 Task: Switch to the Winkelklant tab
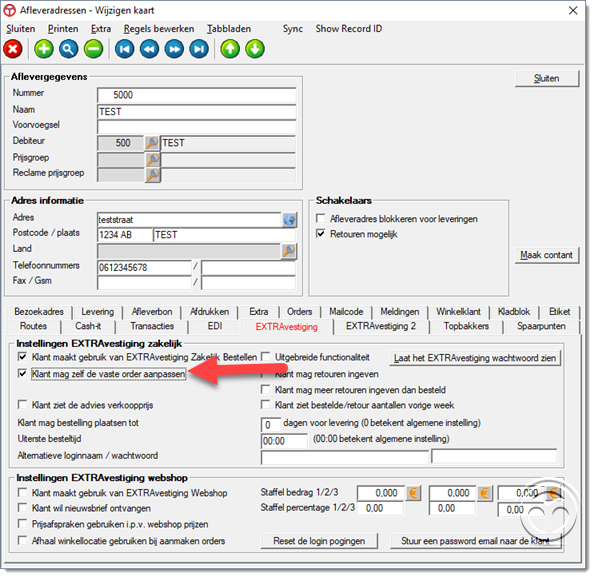(x=458, y=312)
